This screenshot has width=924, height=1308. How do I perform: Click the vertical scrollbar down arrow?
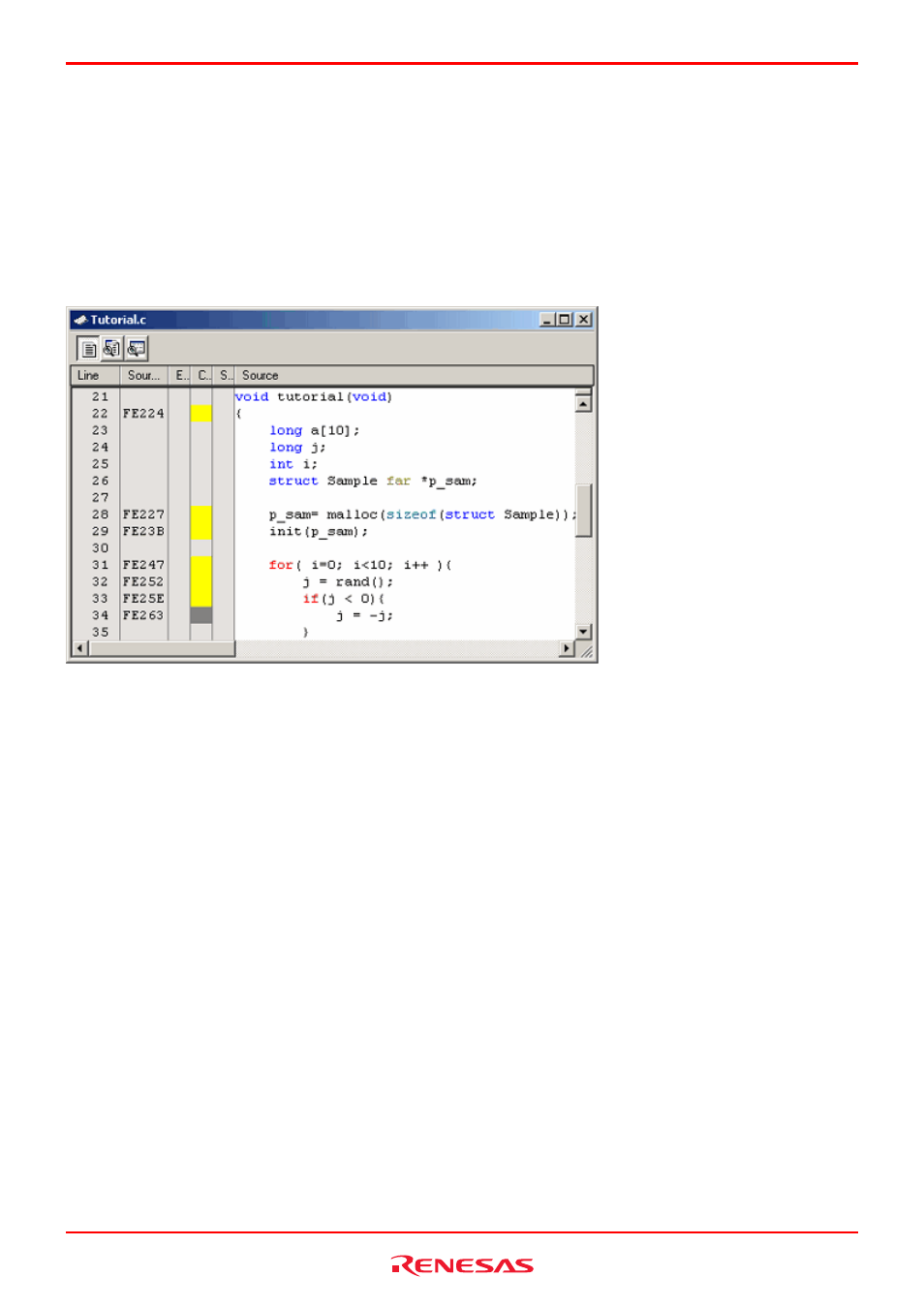pos(583,632)
